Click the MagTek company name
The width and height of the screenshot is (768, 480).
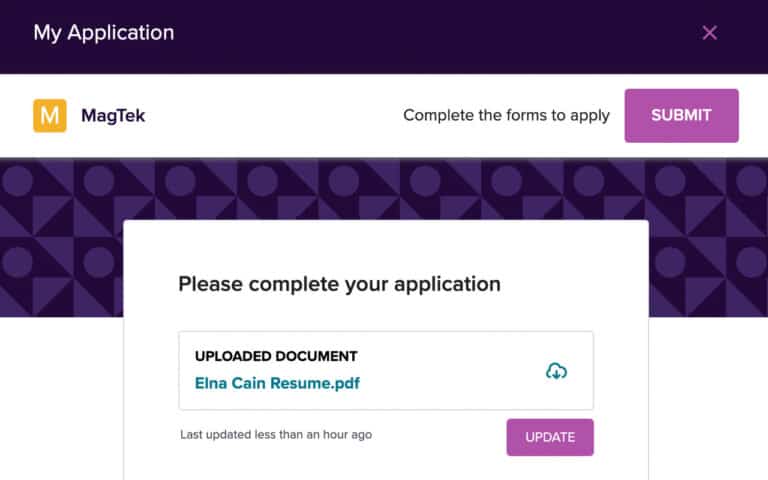click(x=113, y=116)
